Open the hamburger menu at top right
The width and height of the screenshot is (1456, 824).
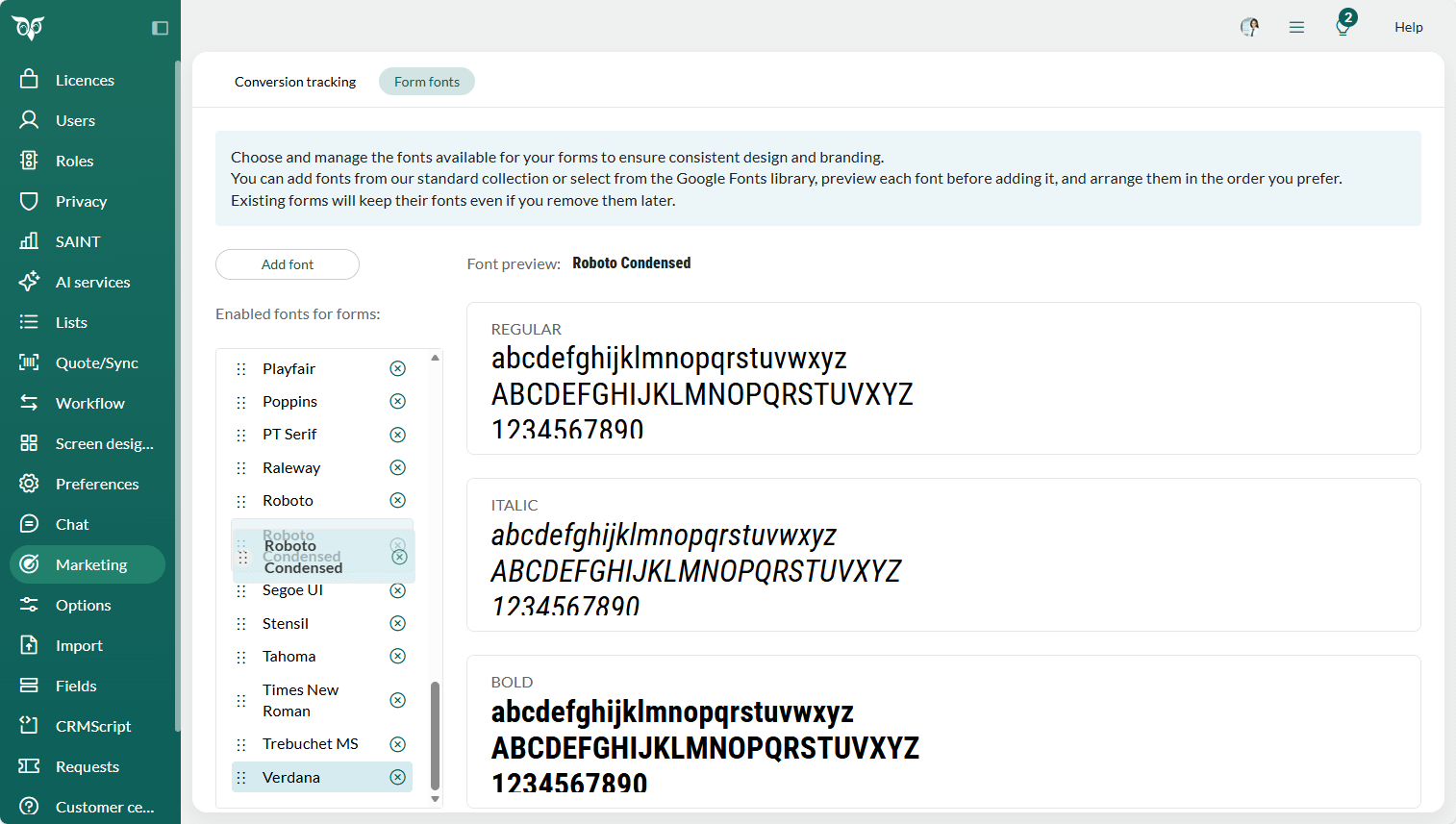click(1296, 27)
